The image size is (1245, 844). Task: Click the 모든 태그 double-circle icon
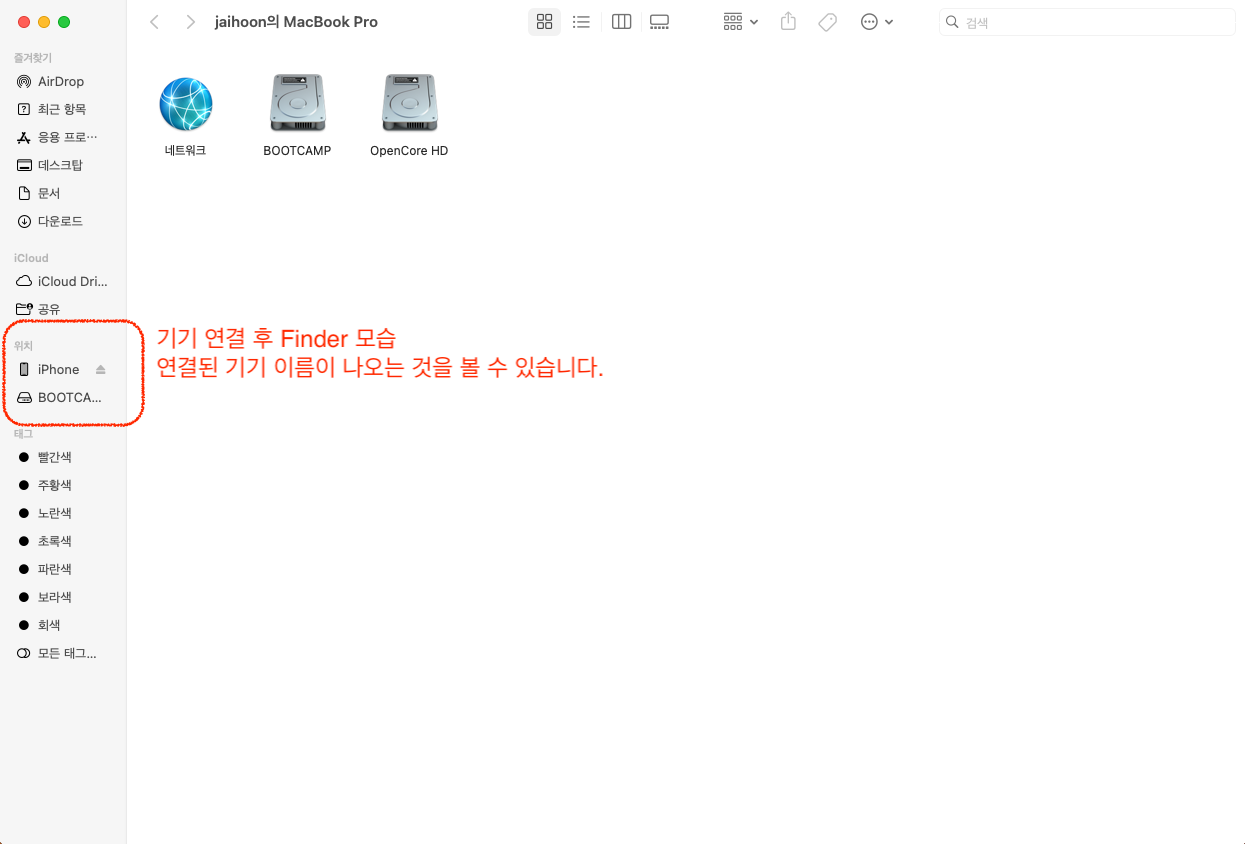coord(25,653)
